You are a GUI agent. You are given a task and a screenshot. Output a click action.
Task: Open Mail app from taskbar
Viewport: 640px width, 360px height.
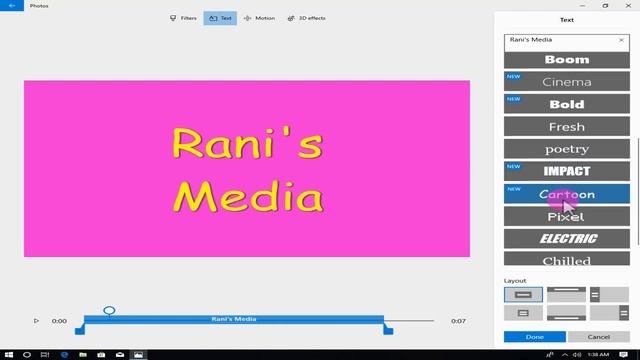pyautogui.click(x=120, y=355)
